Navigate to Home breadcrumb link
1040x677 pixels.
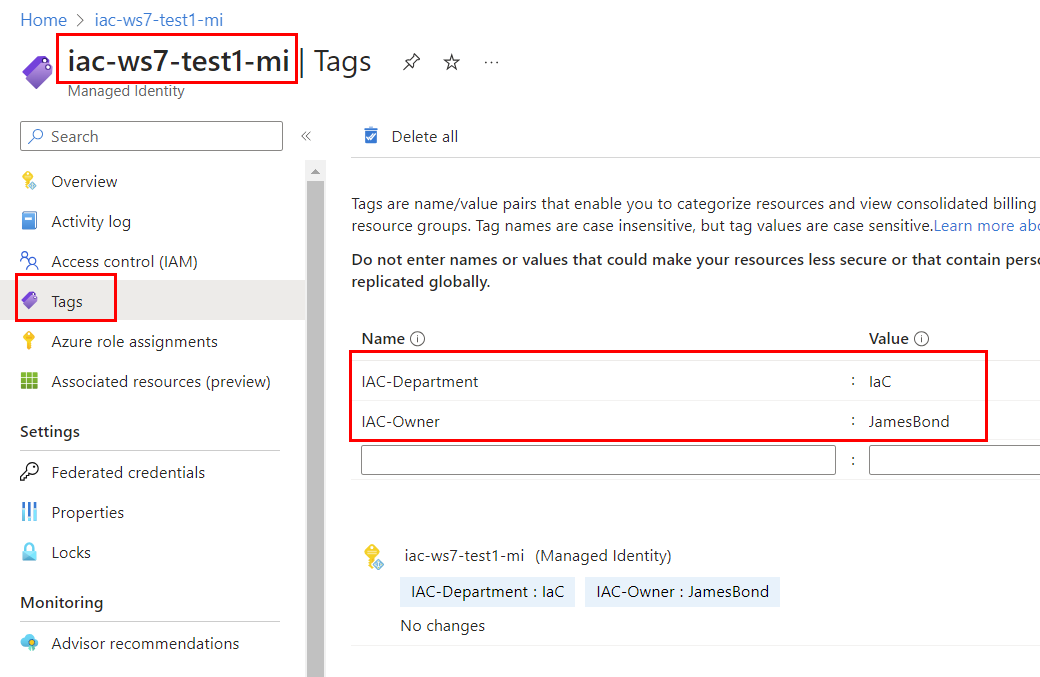tap(43, 20)
